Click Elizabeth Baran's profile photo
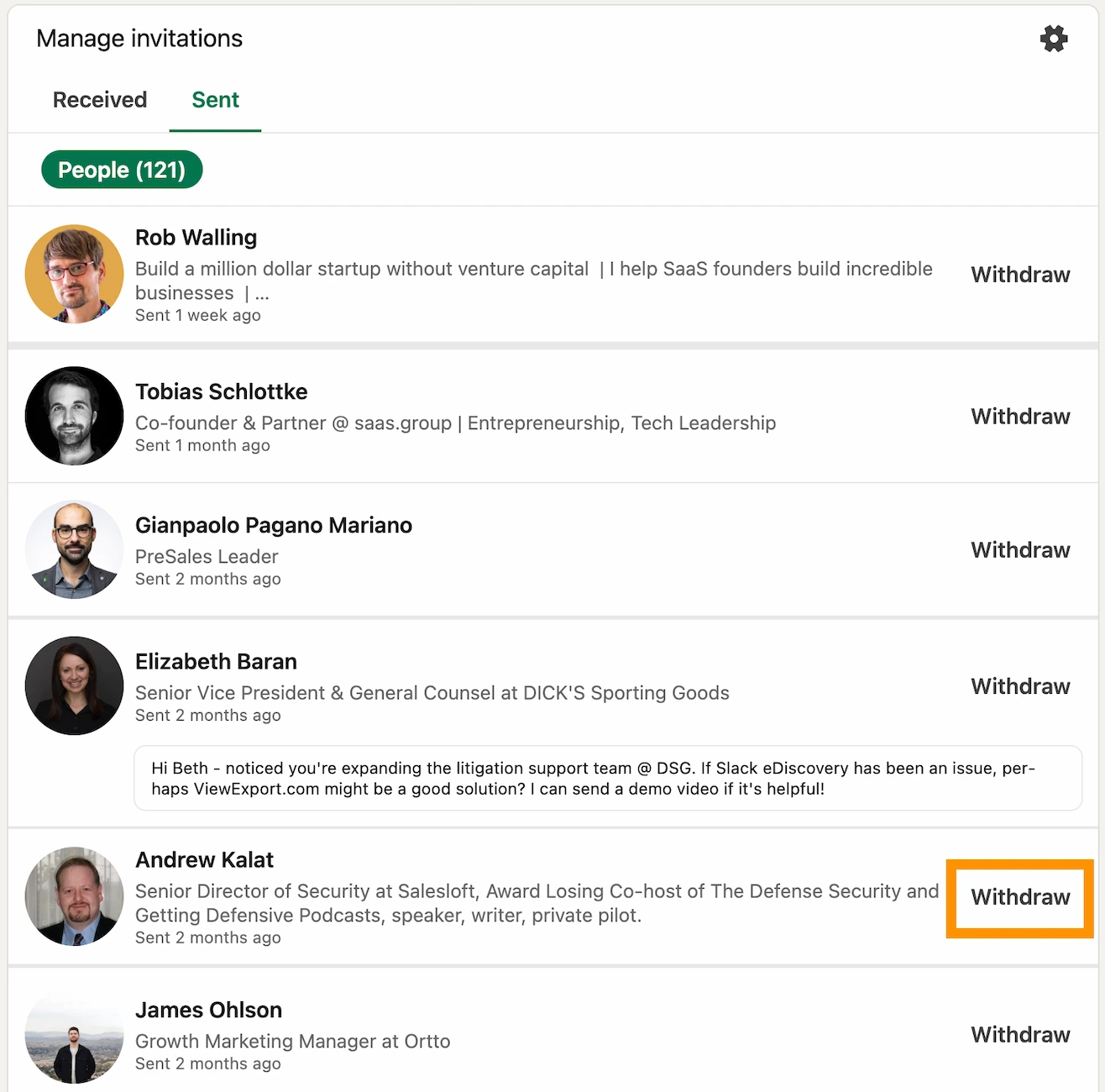Screen dimensions: 1105x1092 click(x=74, y=685)
